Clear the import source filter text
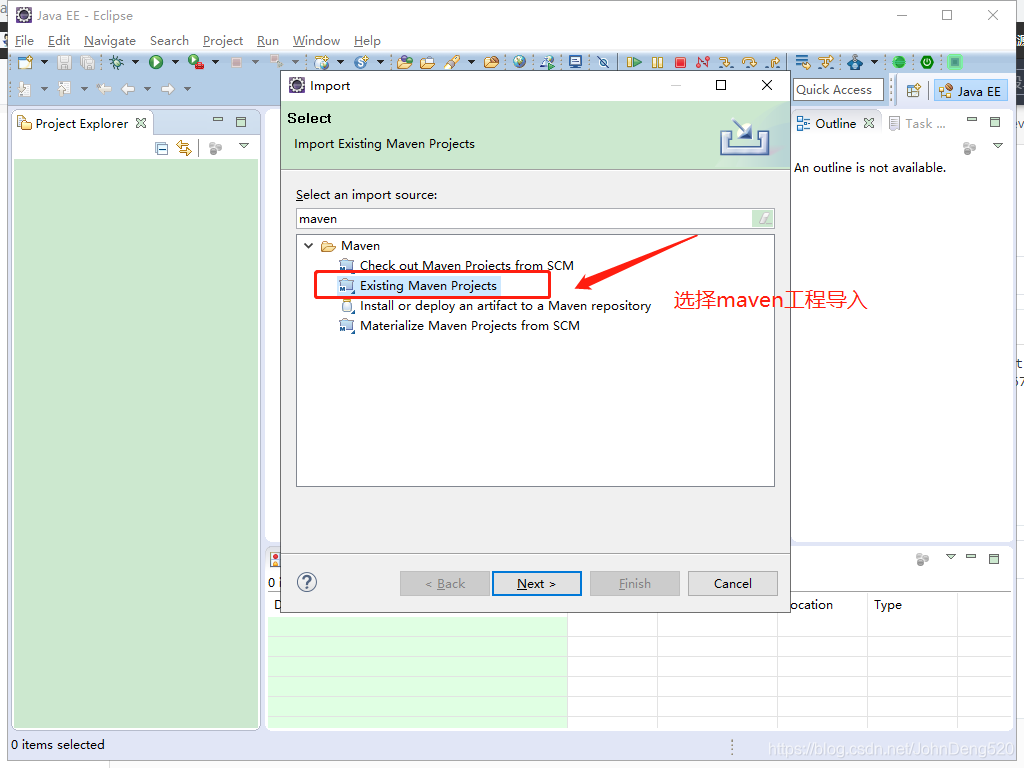This screenshot has width=1024, height=768. point(762,218)
